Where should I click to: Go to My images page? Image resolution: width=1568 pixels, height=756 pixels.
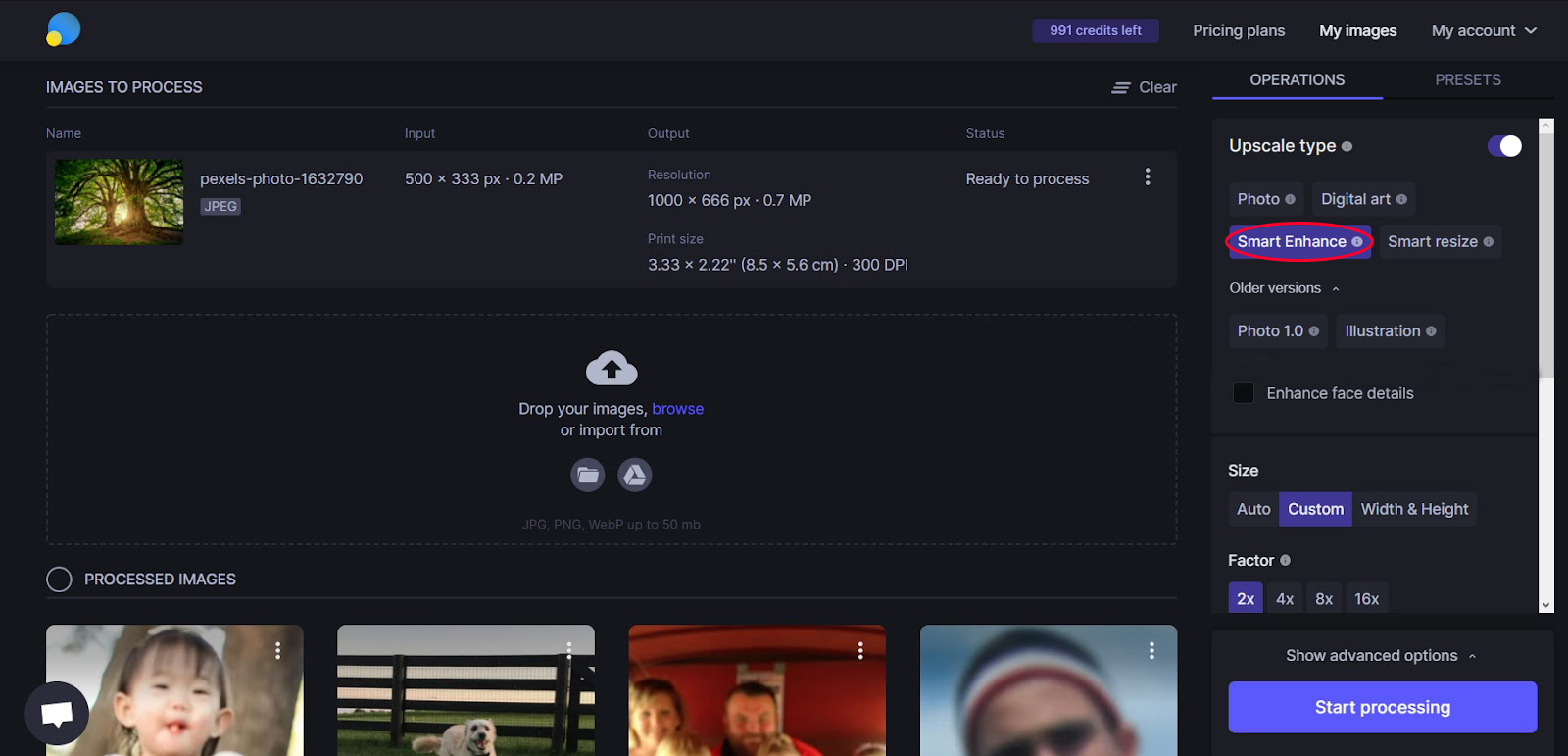(x=1358, y=30)
